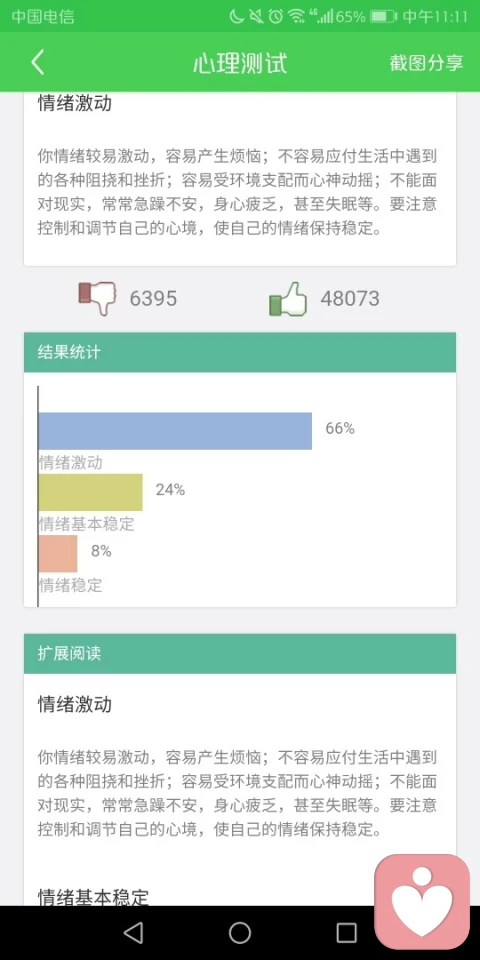This screenshot has width=480, height=960.
Task: Tap the 48073 like count
Action: click(350, 299)
